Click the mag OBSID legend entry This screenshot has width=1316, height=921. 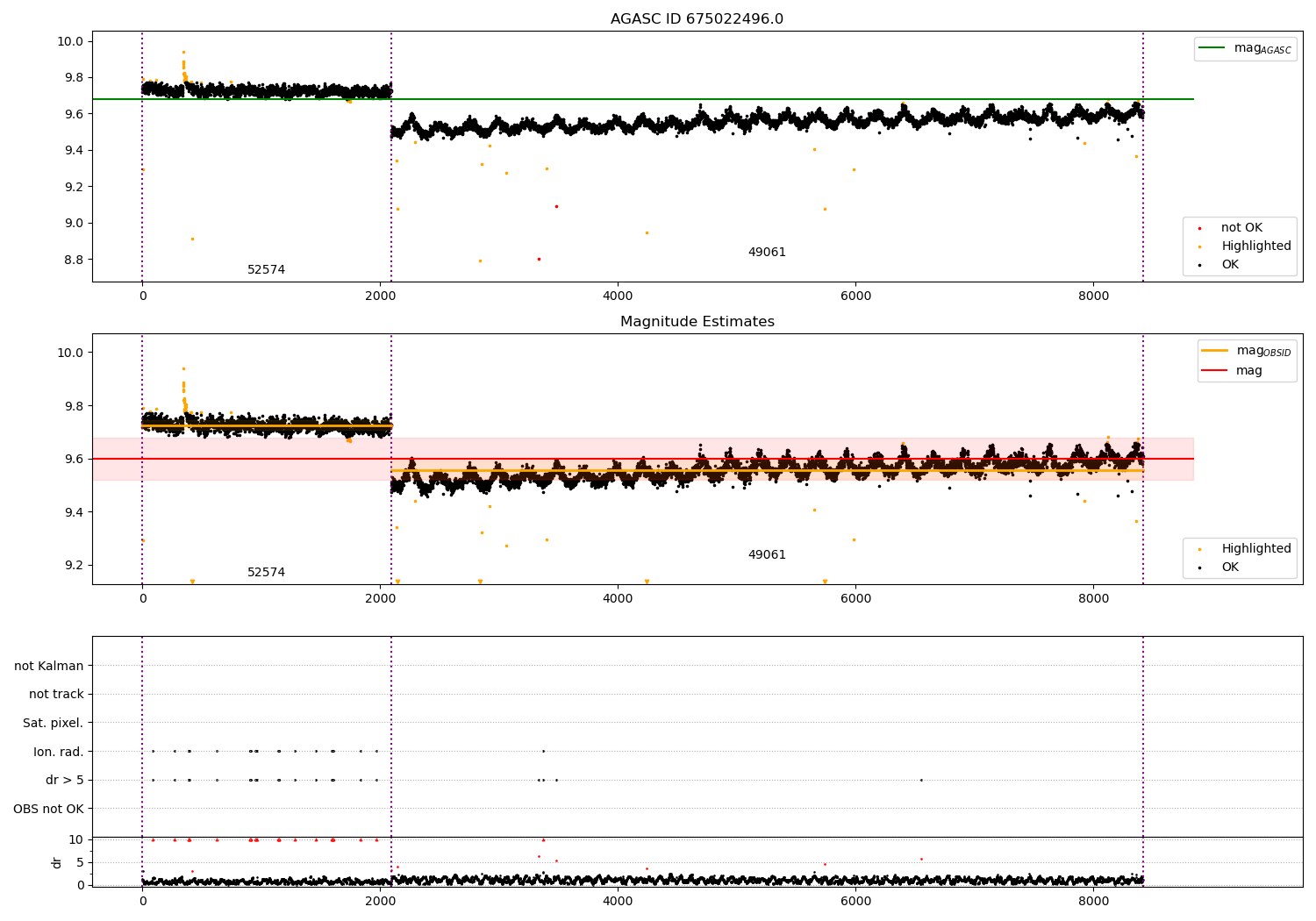pyautogui.click(x=1246, y=351)
